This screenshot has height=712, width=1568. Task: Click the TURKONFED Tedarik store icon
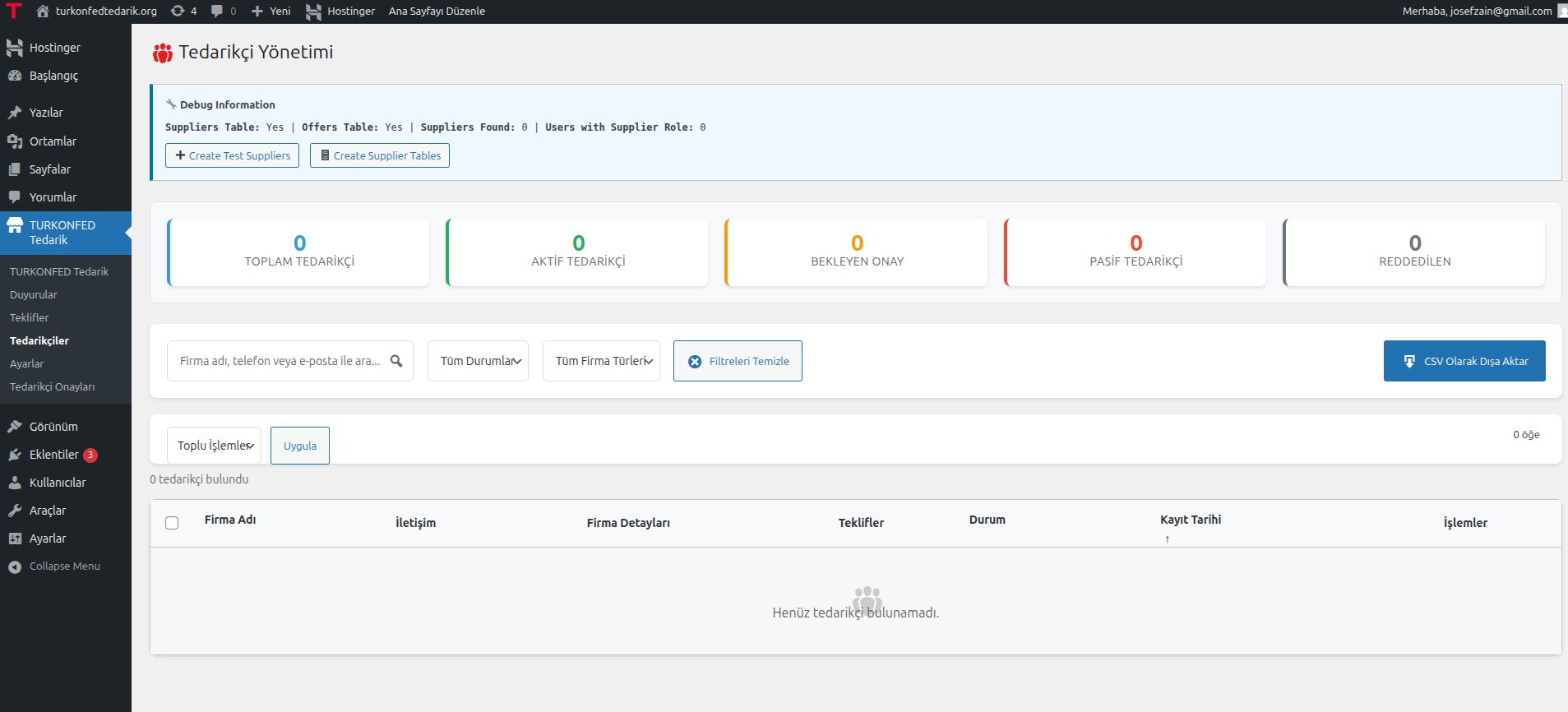pyautogui.click(x=15, y=225)
